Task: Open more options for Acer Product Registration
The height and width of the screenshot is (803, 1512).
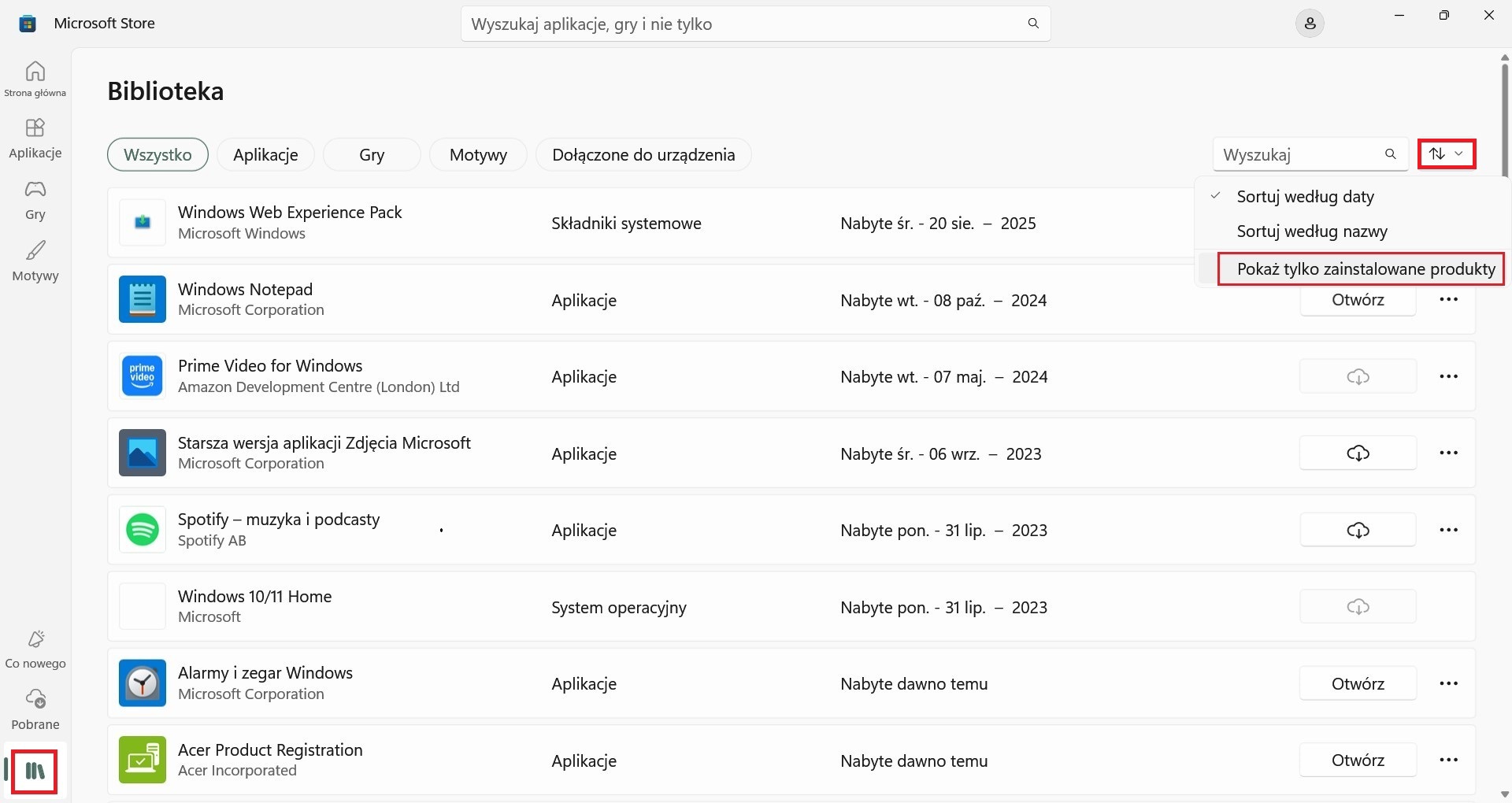Action: coord(1449,760)
